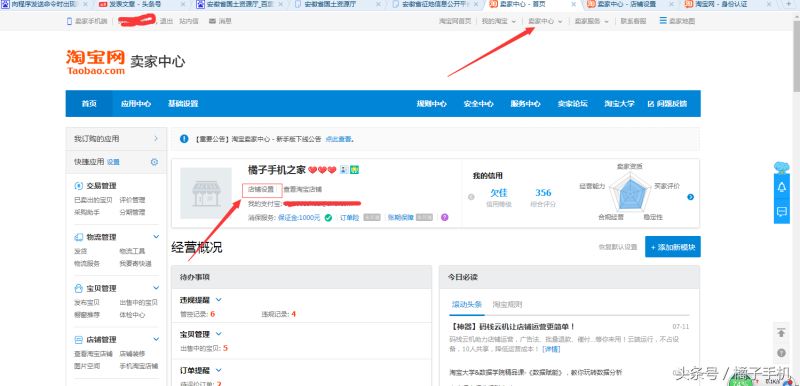Open the 我的淘宝 dropdown in the top bar
The image size is (800, 386).
tap(499, 21)
